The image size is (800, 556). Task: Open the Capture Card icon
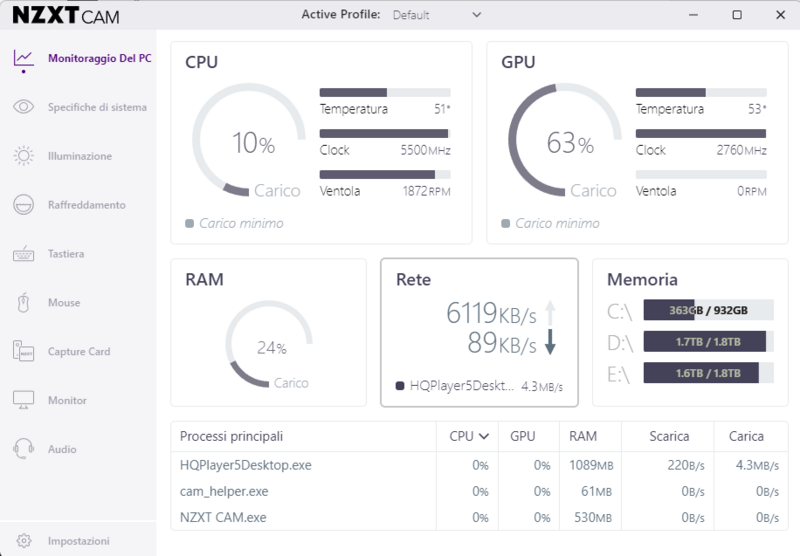[23, 351]
